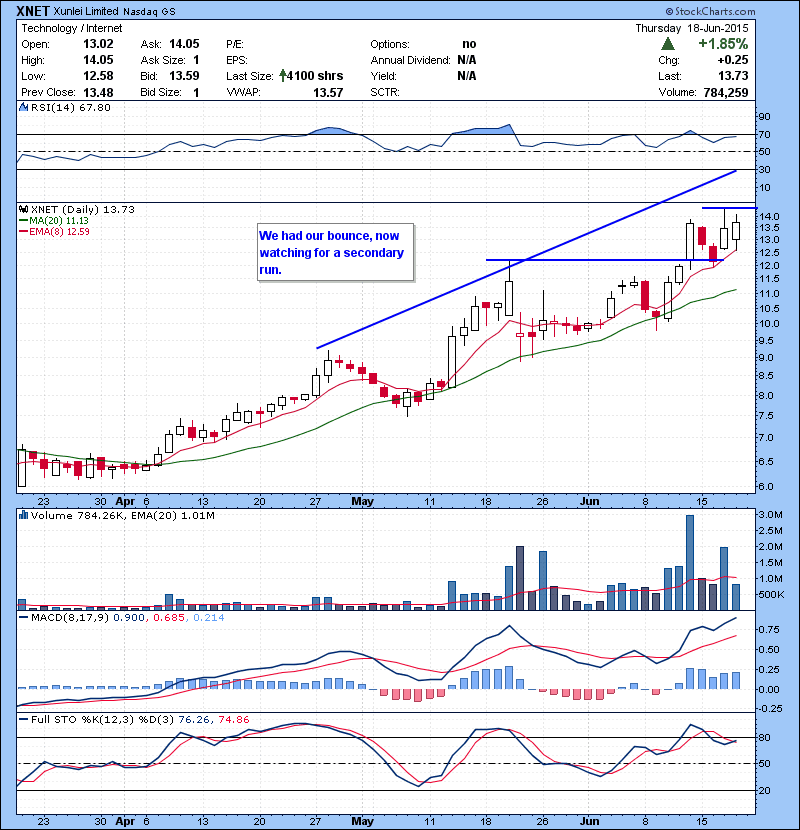The height and width of the screenshot is (830, 800).
Task: Click the green up-triangle change indicator
Action: (x=668, y=44)
